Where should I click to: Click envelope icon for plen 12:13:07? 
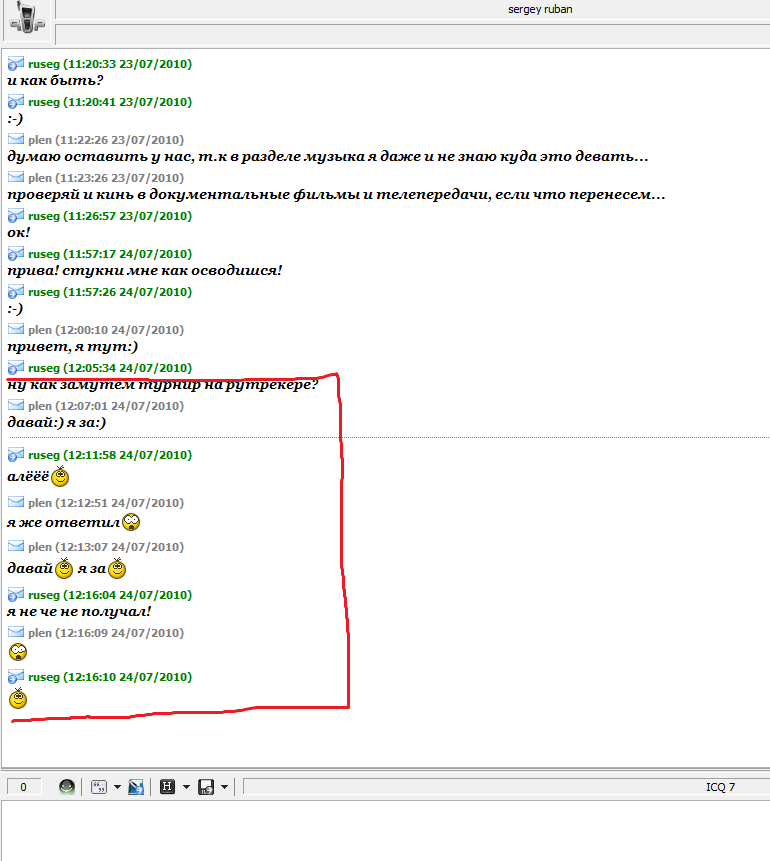tap(16, 546)
